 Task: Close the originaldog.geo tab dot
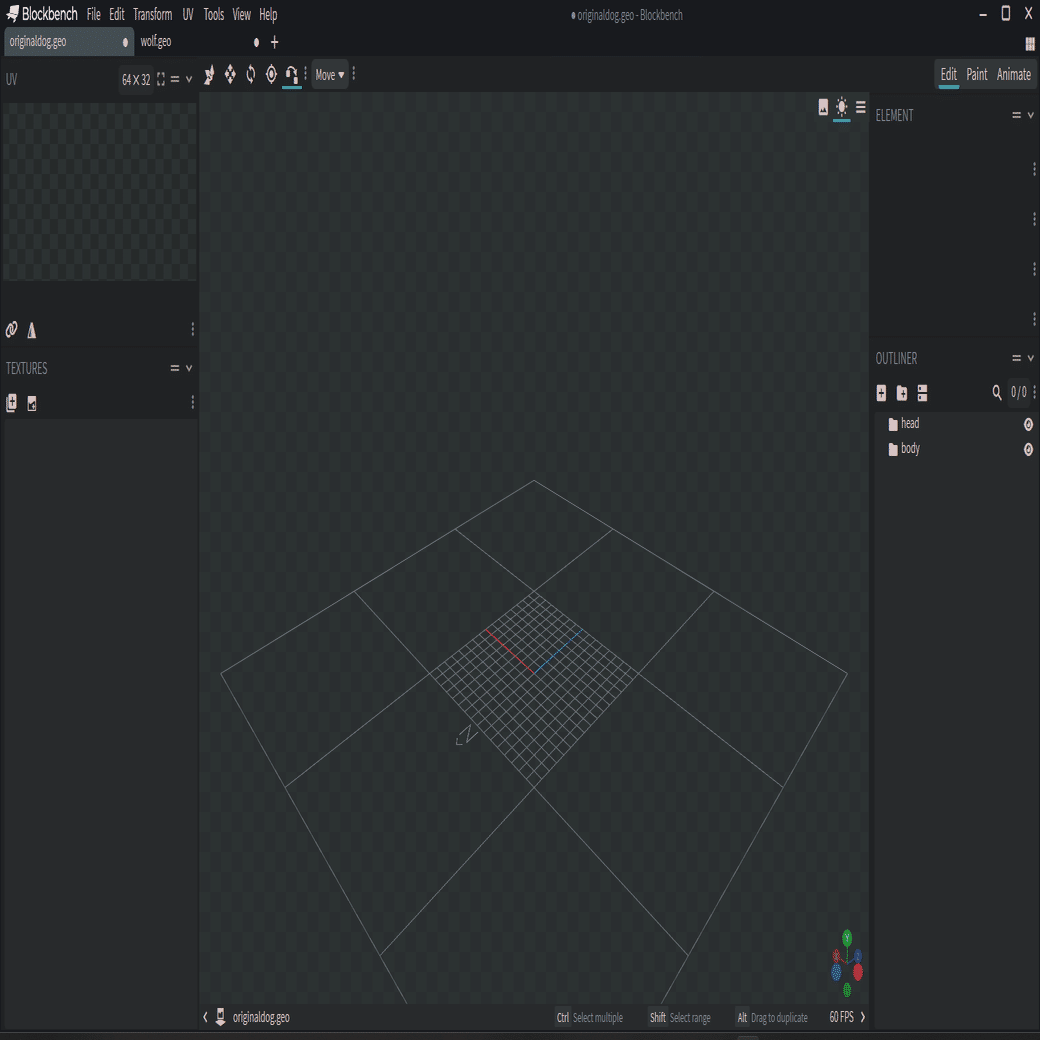(x=125, y=42)
